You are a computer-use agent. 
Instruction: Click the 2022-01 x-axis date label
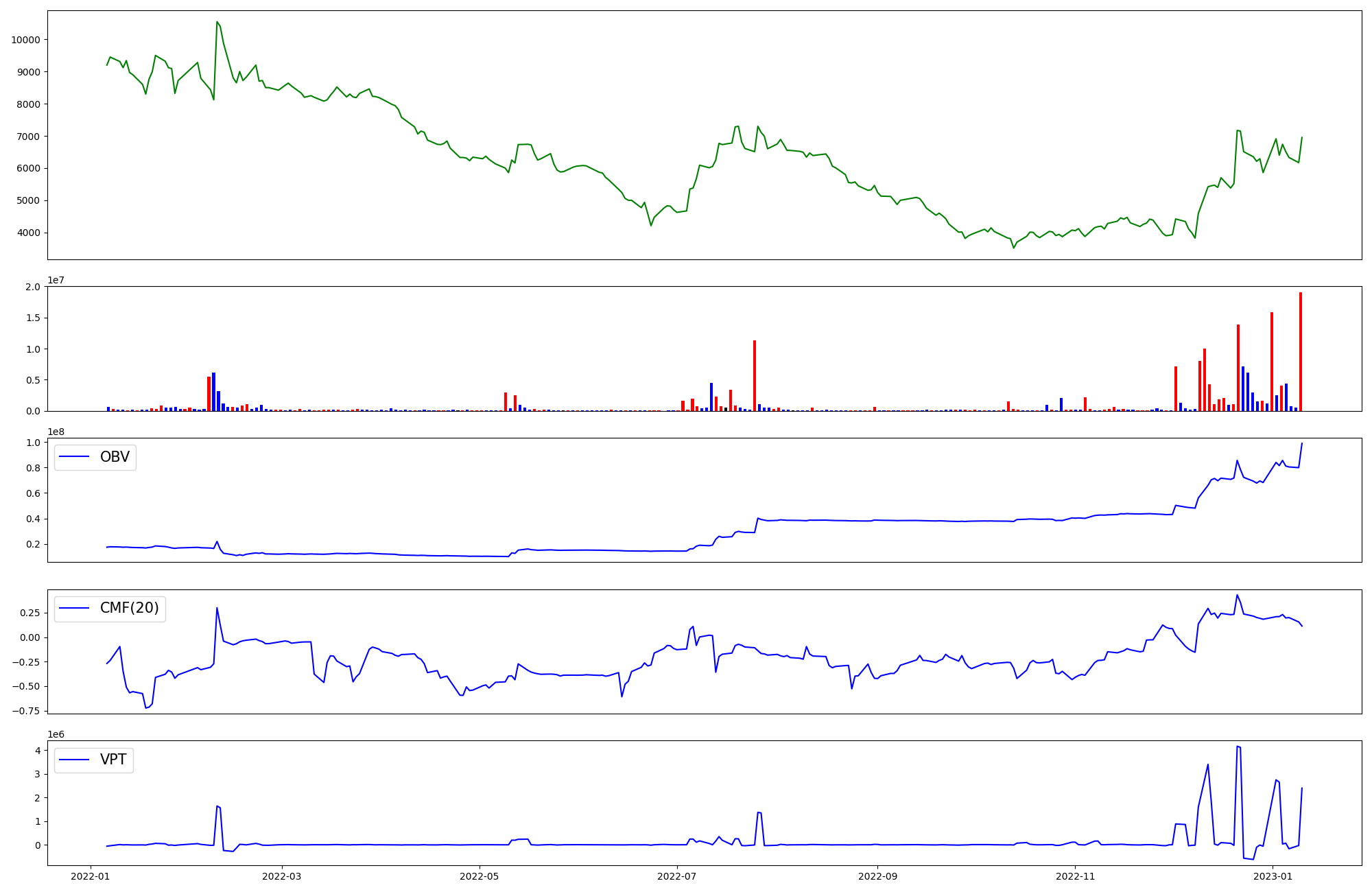[91, 876]
